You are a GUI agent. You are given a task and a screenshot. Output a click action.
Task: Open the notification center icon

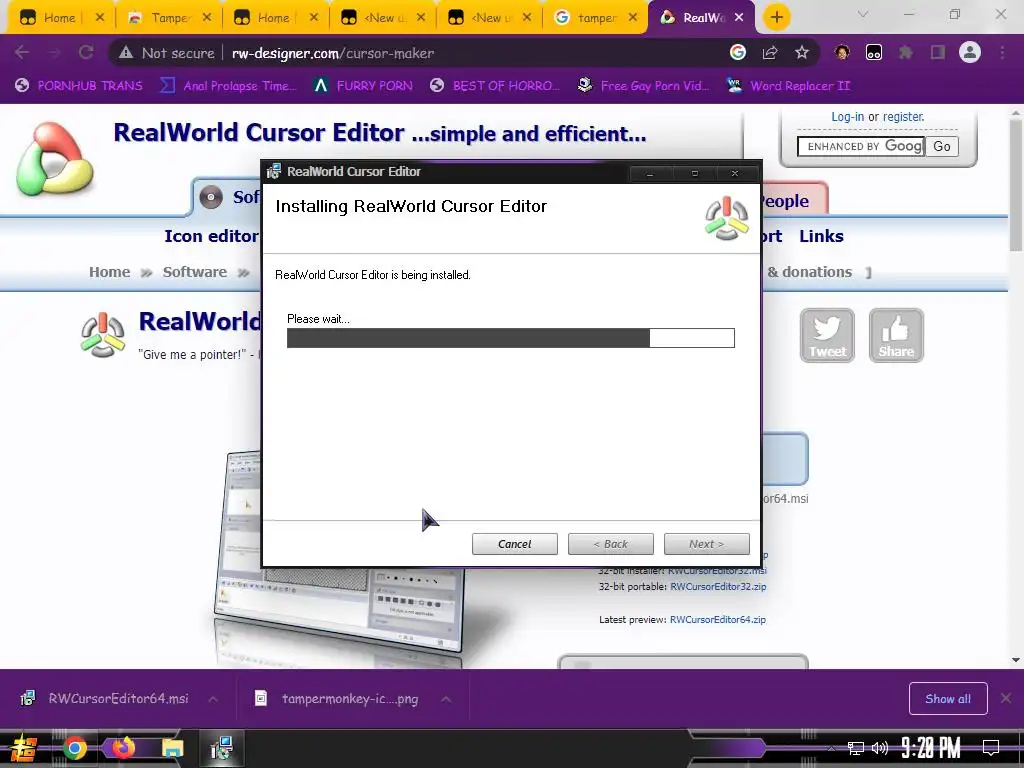coord(991,748)
